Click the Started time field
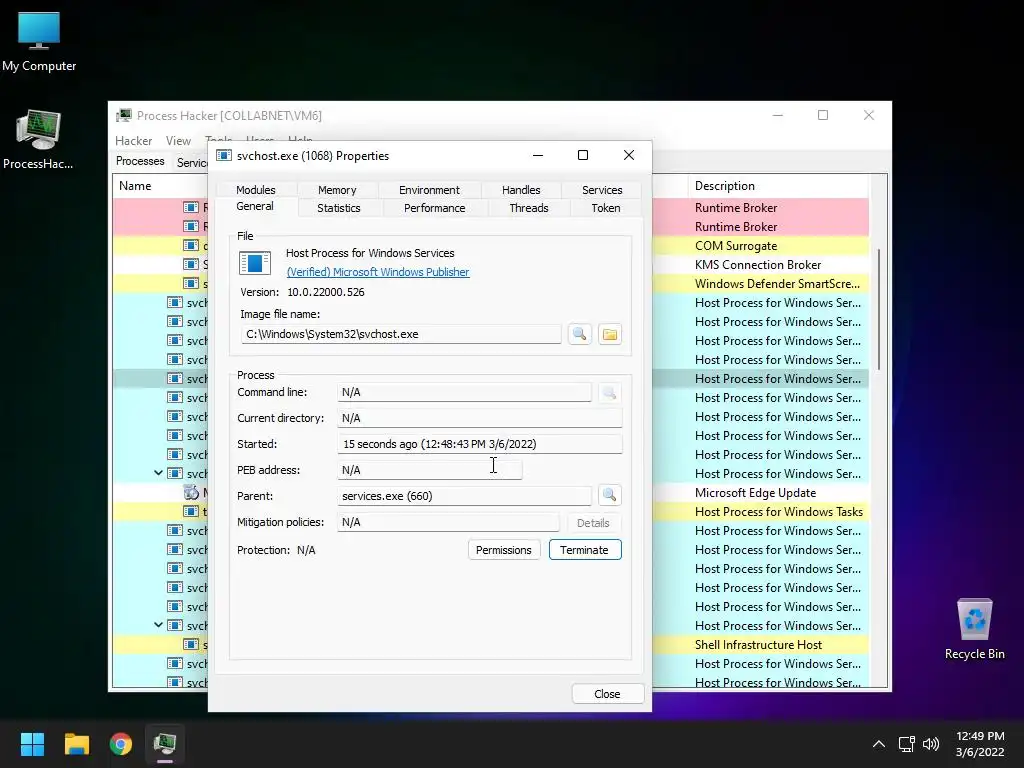 480,444
